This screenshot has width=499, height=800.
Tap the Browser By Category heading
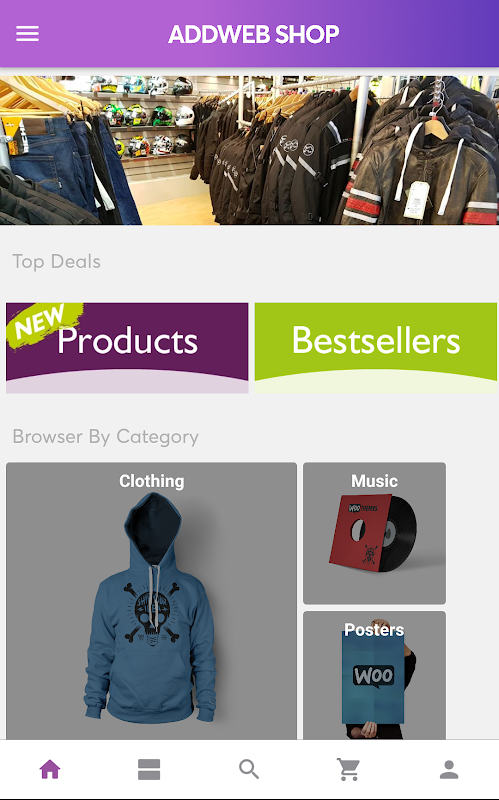pyautogui.click(x=106, y=437)
